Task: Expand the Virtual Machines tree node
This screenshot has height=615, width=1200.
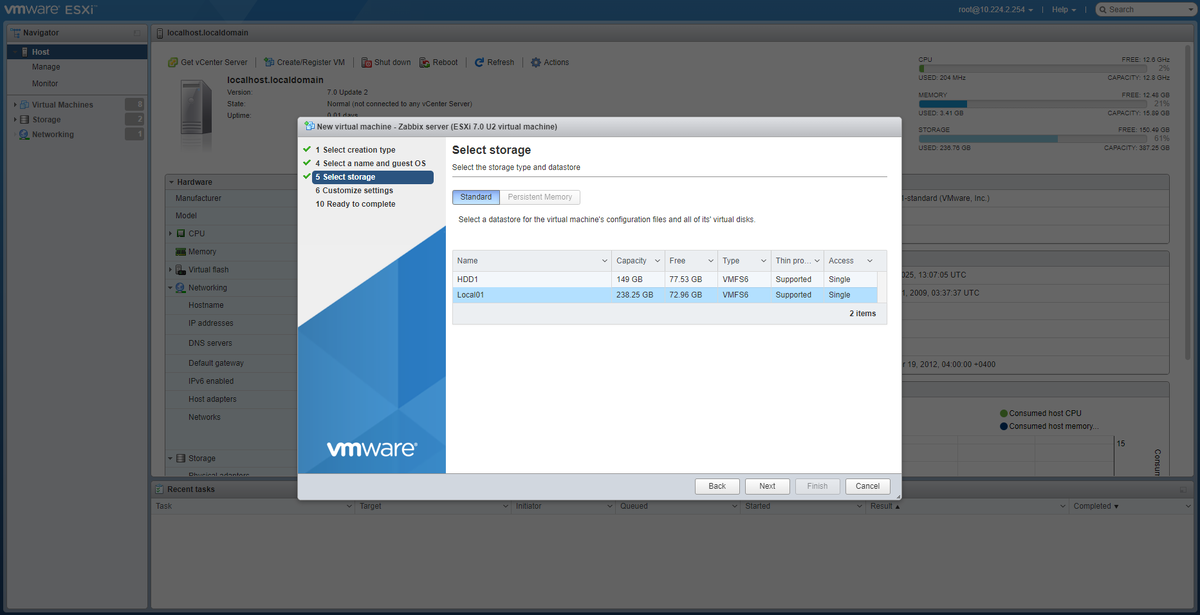Action: [x=14, y=104]
